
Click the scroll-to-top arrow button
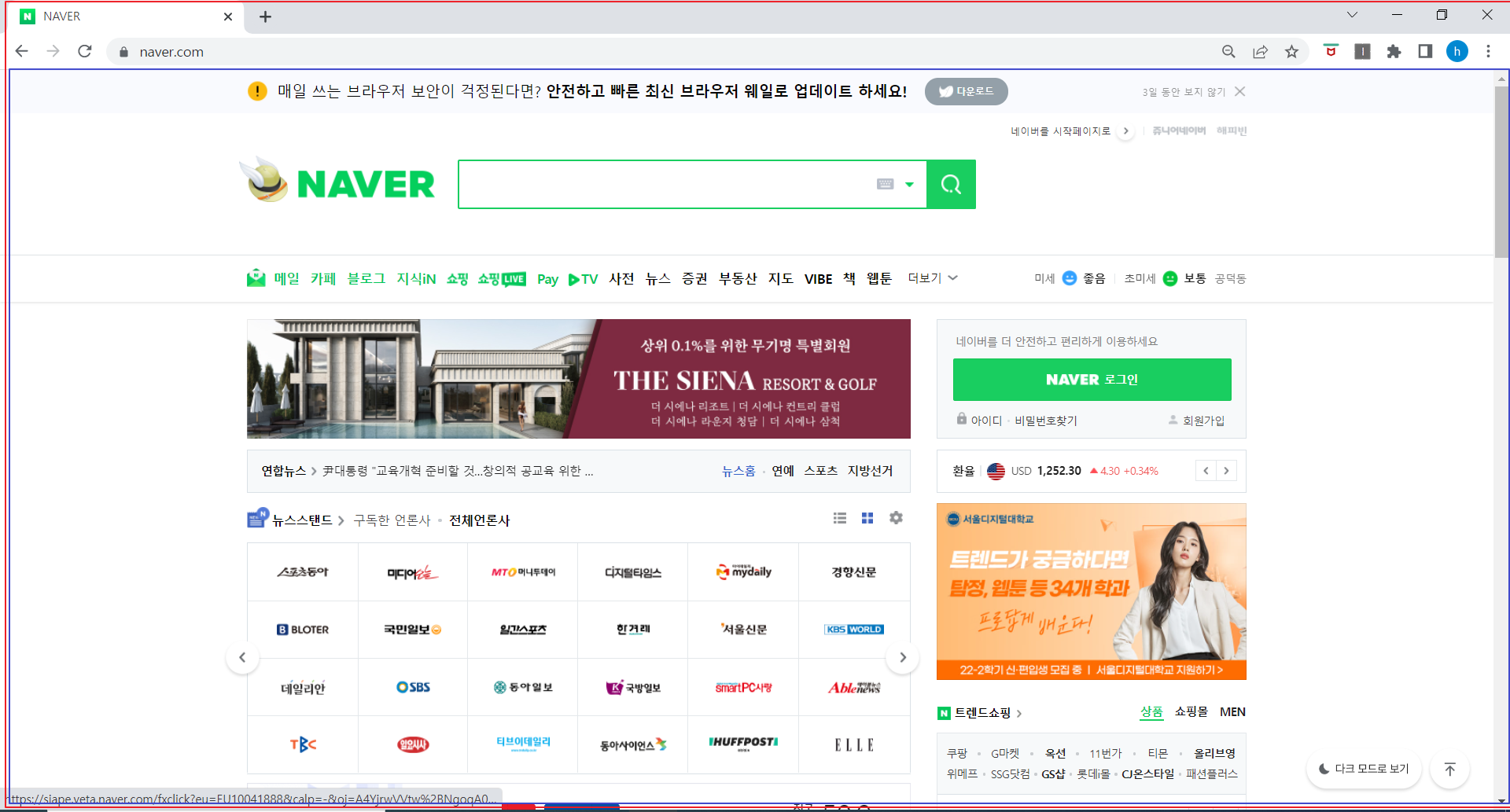tap(1449, 769)
